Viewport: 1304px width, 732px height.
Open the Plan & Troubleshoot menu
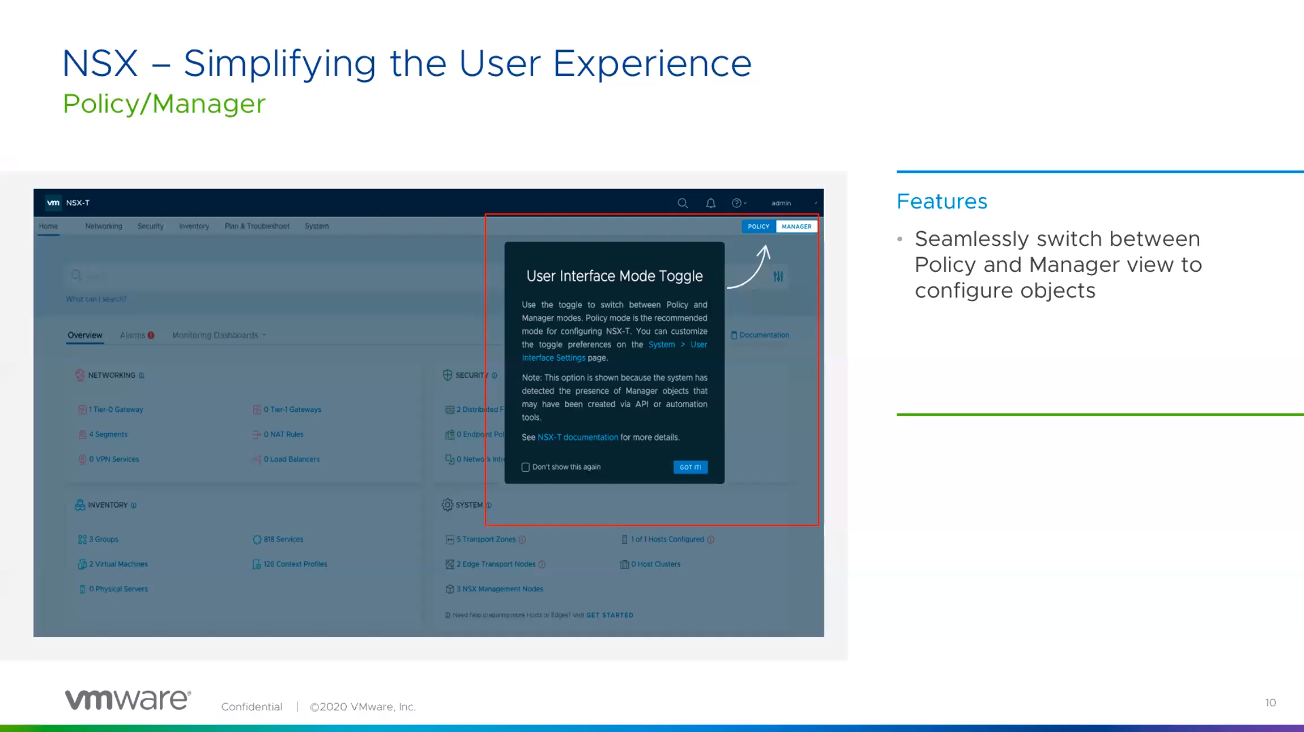click(x=257, y=227)
